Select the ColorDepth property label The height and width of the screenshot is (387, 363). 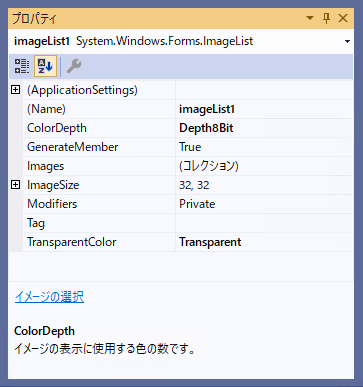pos(57,128)
